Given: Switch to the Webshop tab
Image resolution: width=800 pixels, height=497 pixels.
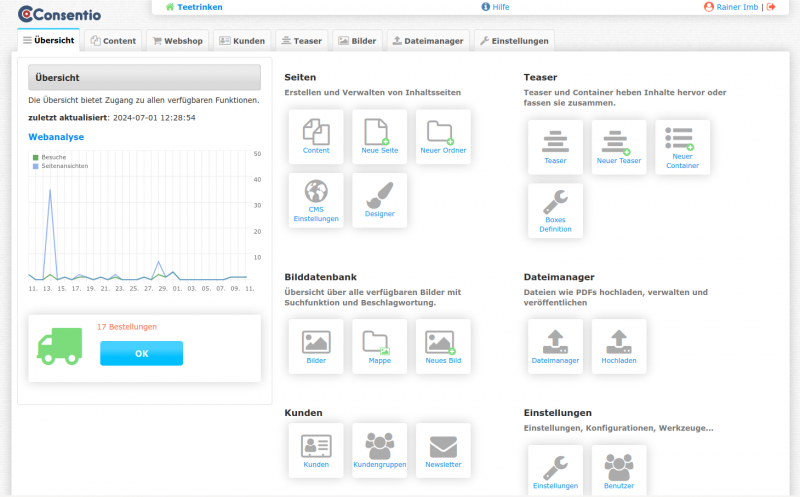Looking at the screenshot, I should [176, 41].
